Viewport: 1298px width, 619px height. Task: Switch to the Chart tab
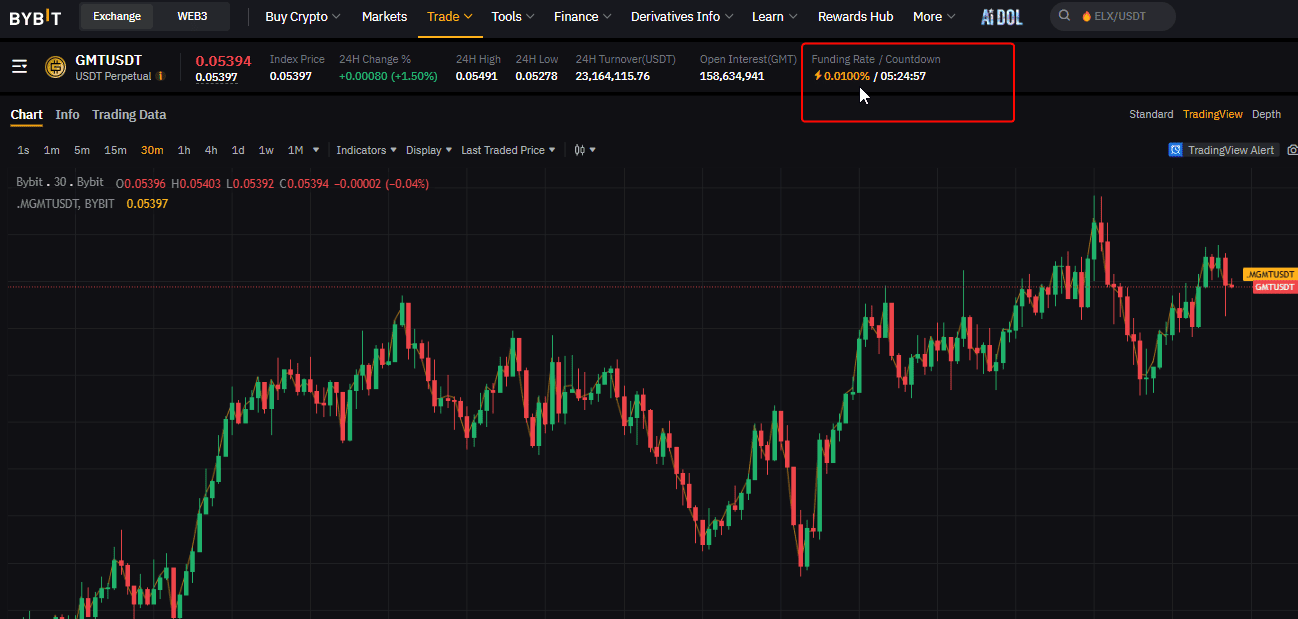(26, 115)
